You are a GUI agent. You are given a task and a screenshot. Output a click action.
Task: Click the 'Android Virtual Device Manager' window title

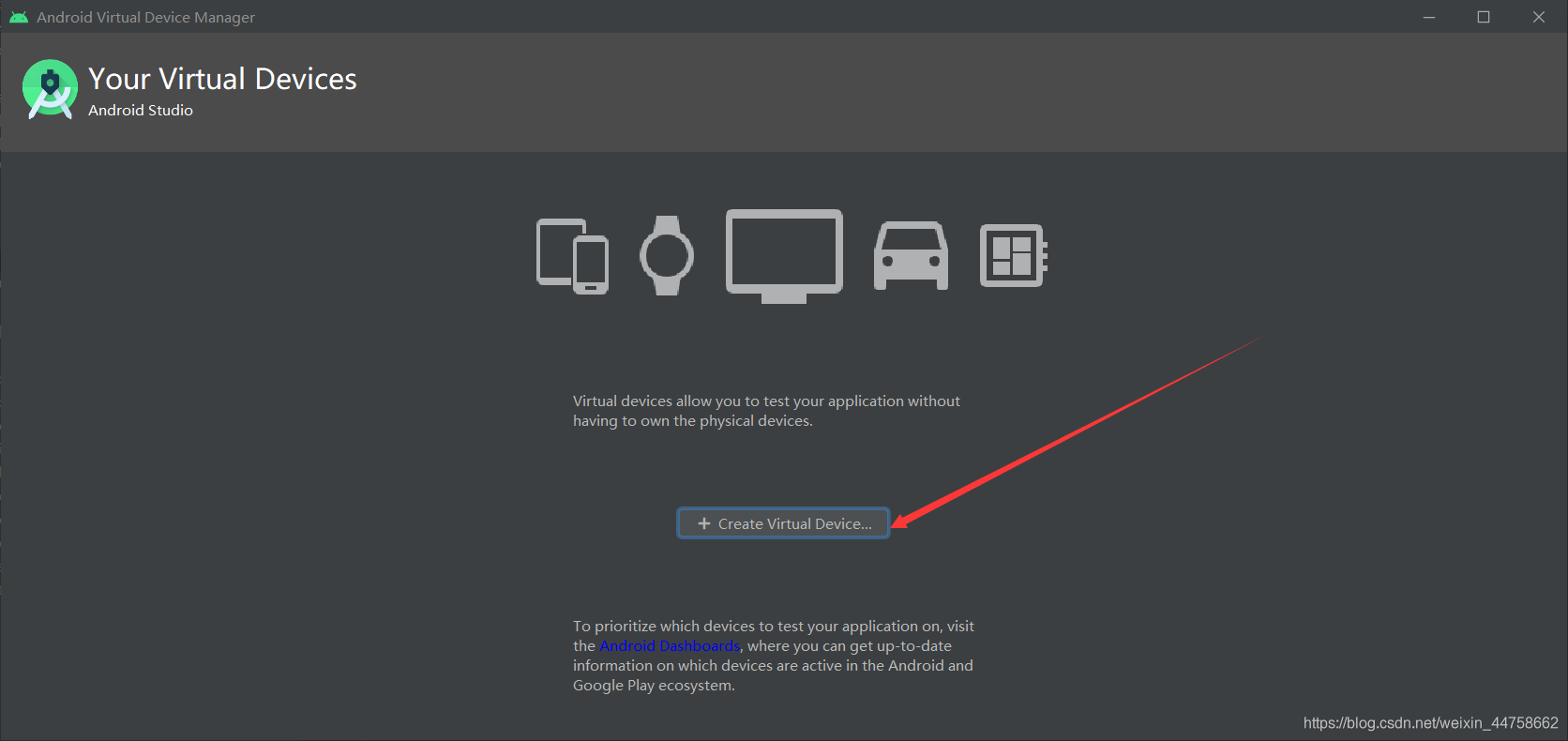click(145, 17)
